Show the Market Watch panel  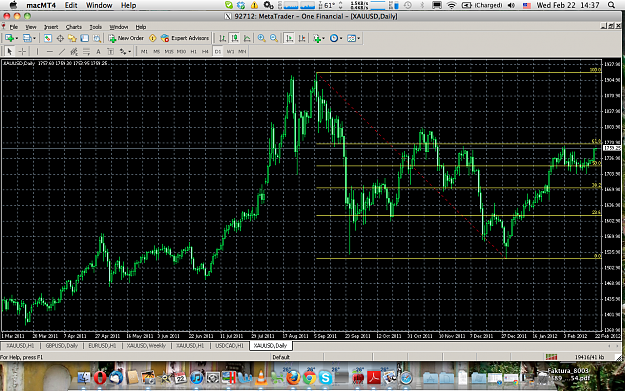[47, 38]
